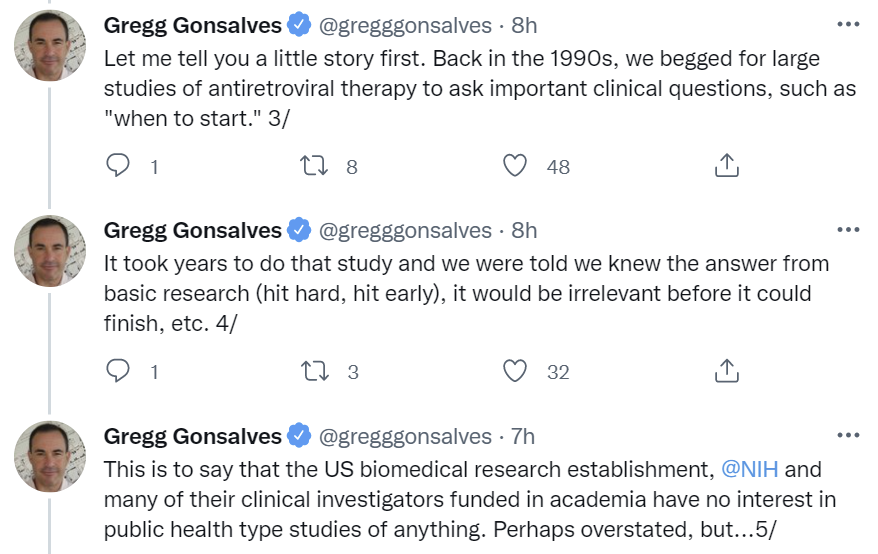Open more options on the second tweet
This screenshot has height=554, width=878.
pyautogui.click(x=848, y=229)
